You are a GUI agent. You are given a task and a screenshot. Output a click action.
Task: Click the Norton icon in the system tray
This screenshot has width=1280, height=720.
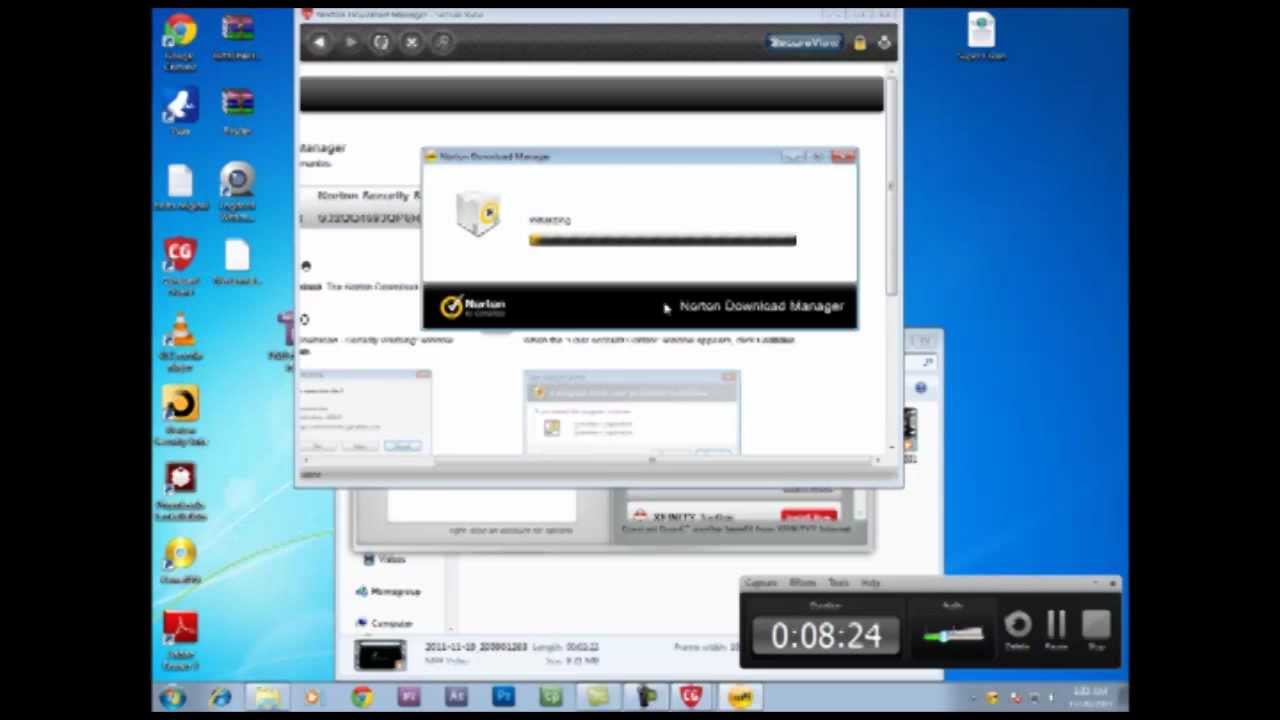[x=993, y=697]
